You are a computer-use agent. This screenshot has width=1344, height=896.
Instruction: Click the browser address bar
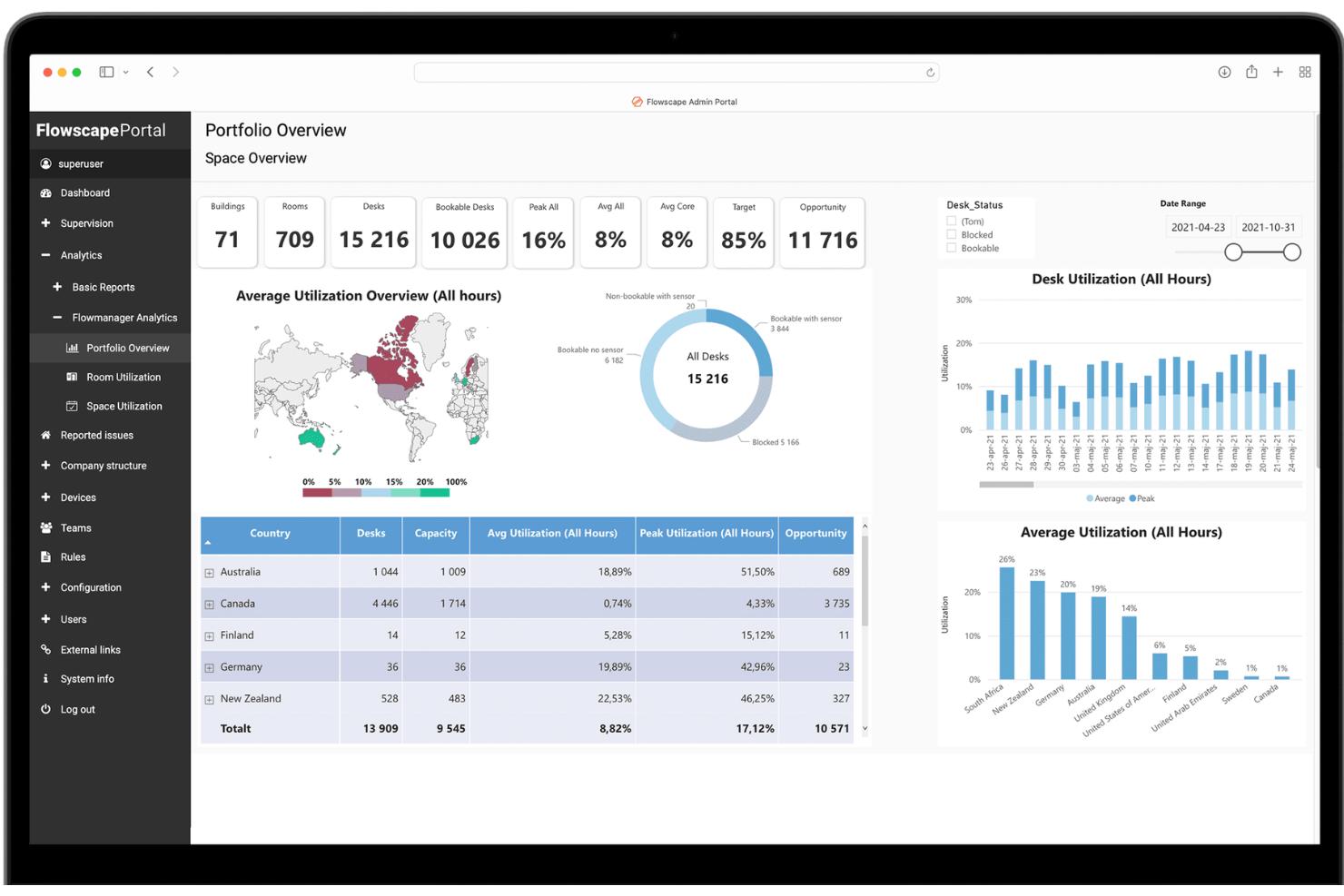tap(677, 73)
